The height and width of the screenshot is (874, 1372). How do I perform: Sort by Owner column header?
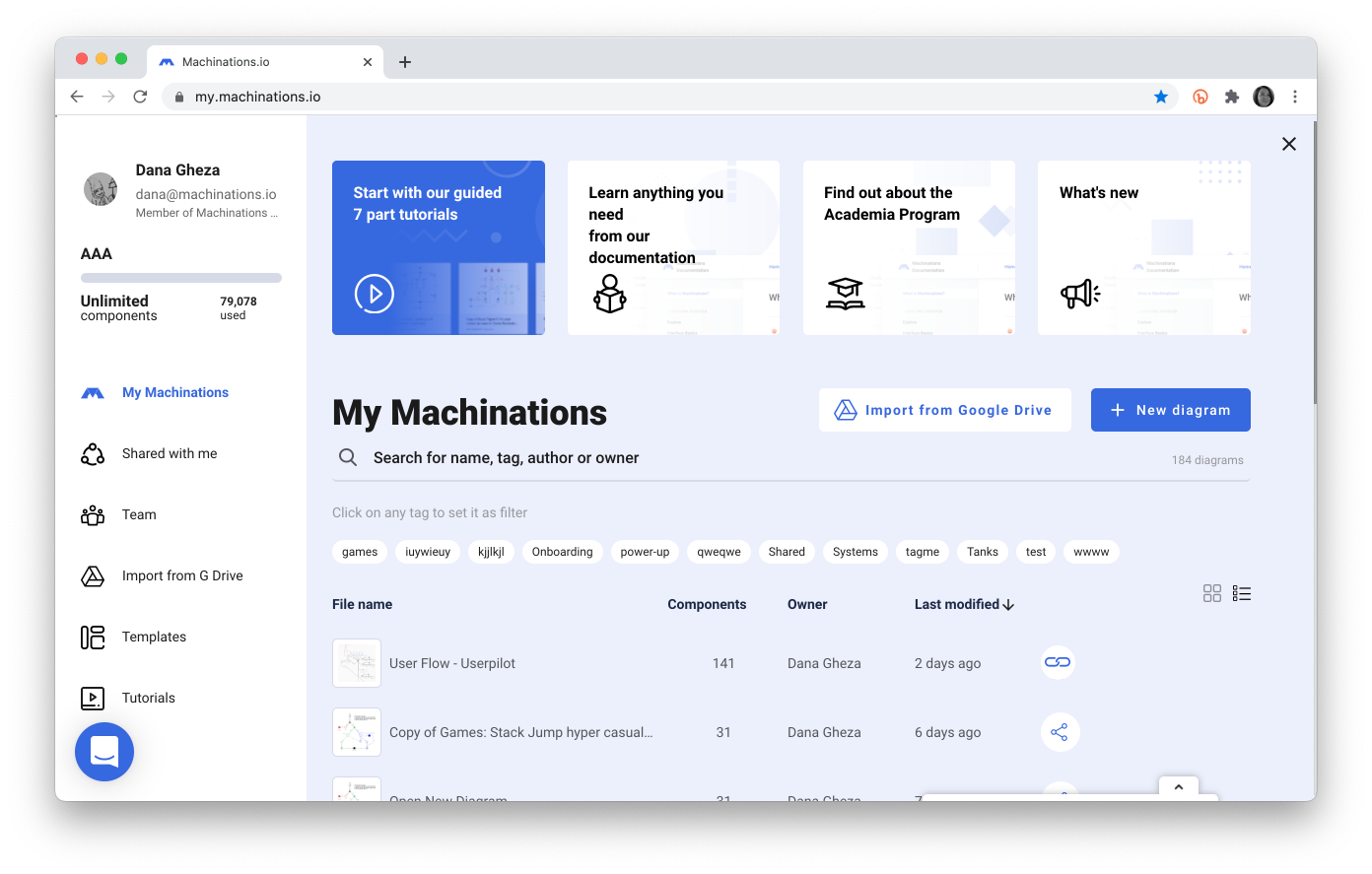coord(807,604)
